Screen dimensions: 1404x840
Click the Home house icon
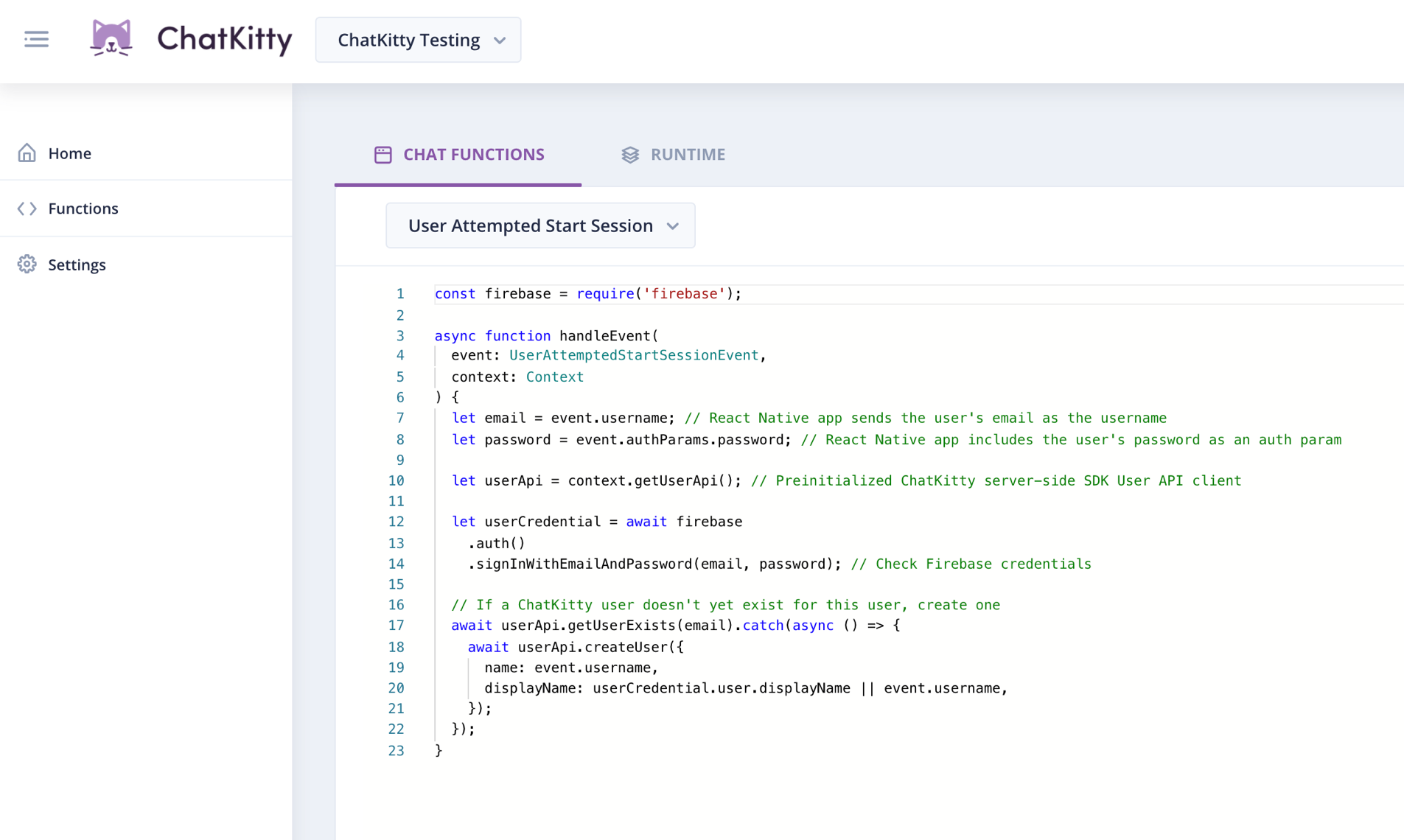pyautogui.click(x=27, y=153)
